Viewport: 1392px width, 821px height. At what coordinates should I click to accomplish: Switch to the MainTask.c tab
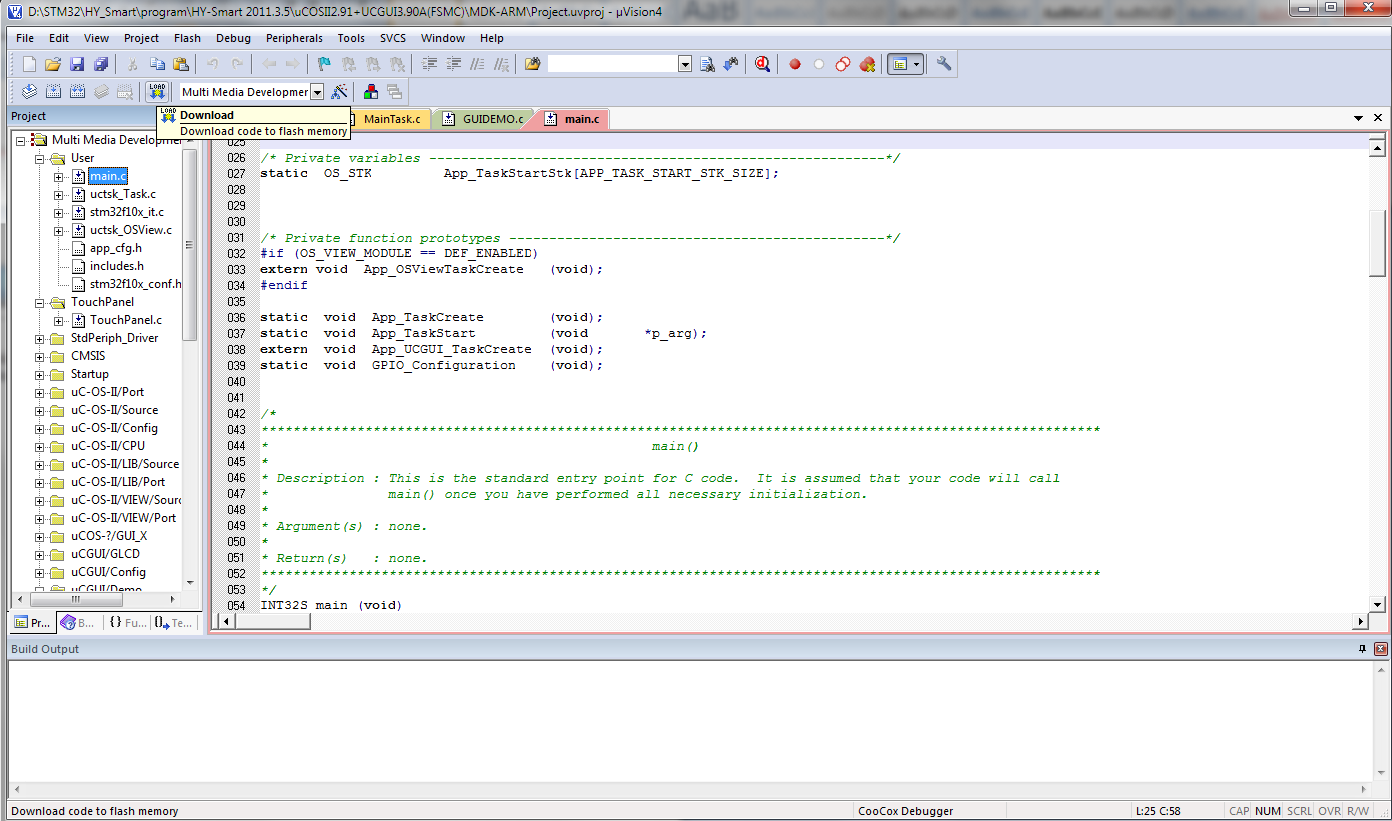click(391, 119)
